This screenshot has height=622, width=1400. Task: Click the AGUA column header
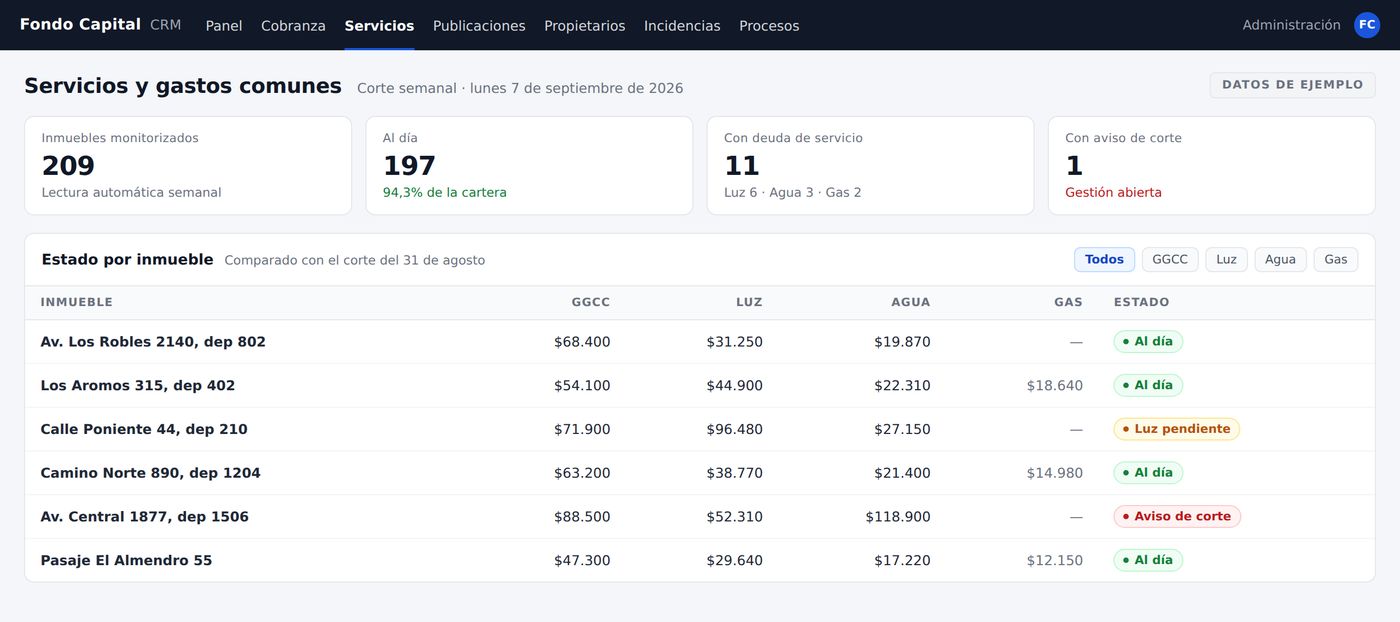pyautogui.click(x=911, y=302)
